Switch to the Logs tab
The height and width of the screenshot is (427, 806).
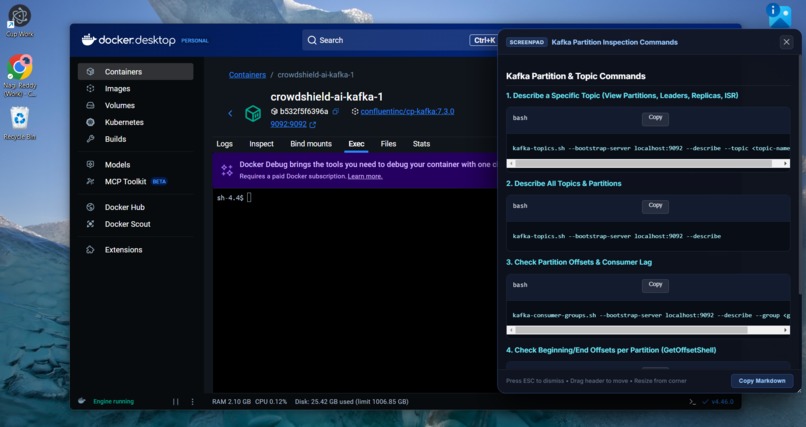[x=224, y=144]
